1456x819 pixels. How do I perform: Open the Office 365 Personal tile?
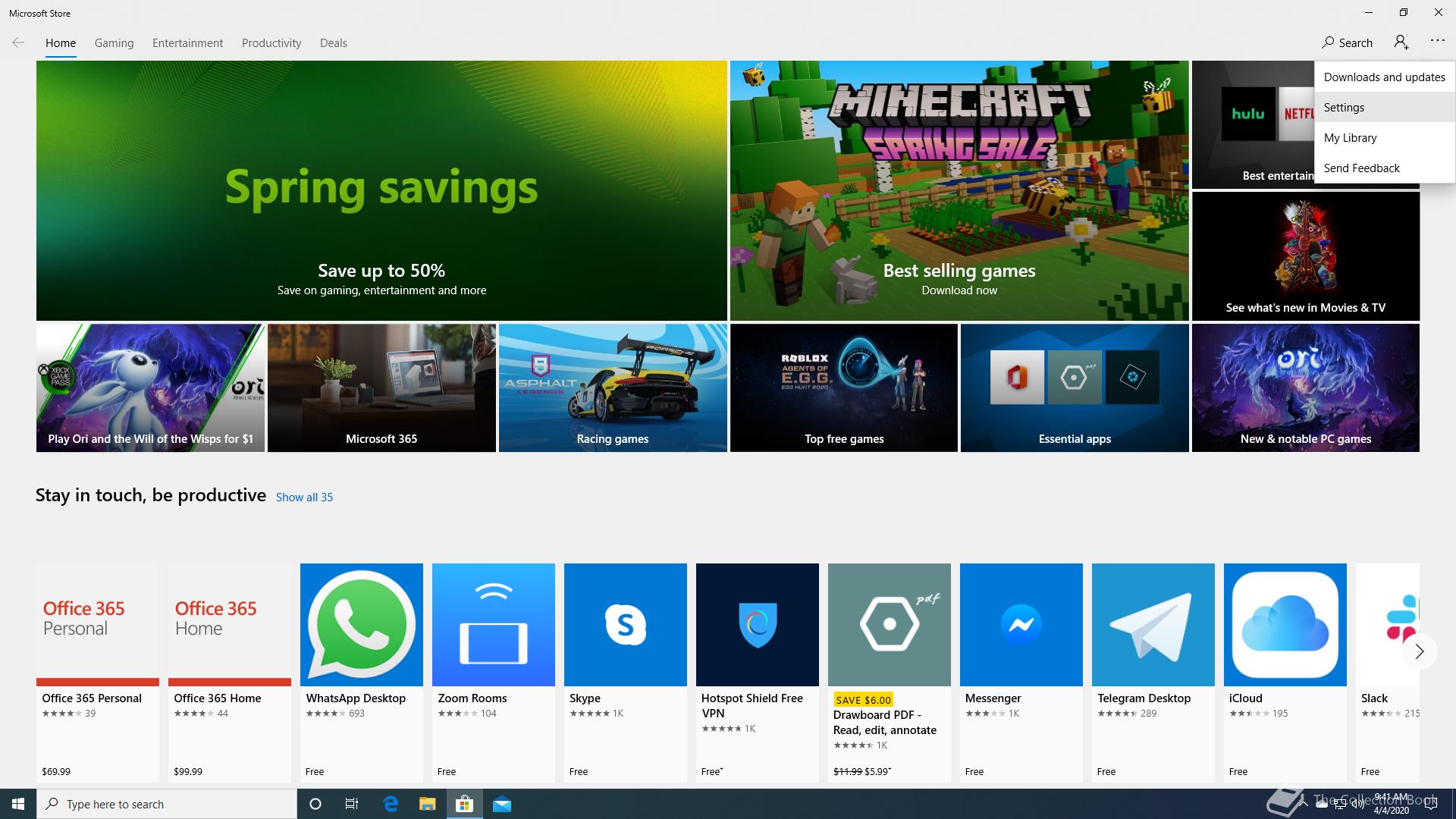(x=98, y=672)
